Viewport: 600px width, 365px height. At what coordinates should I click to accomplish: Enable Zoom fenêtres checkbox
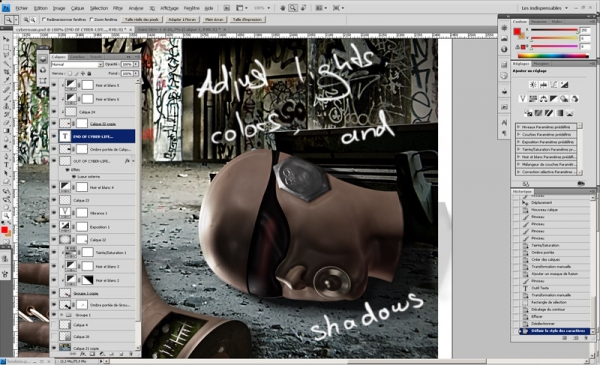tap(91, 19)
